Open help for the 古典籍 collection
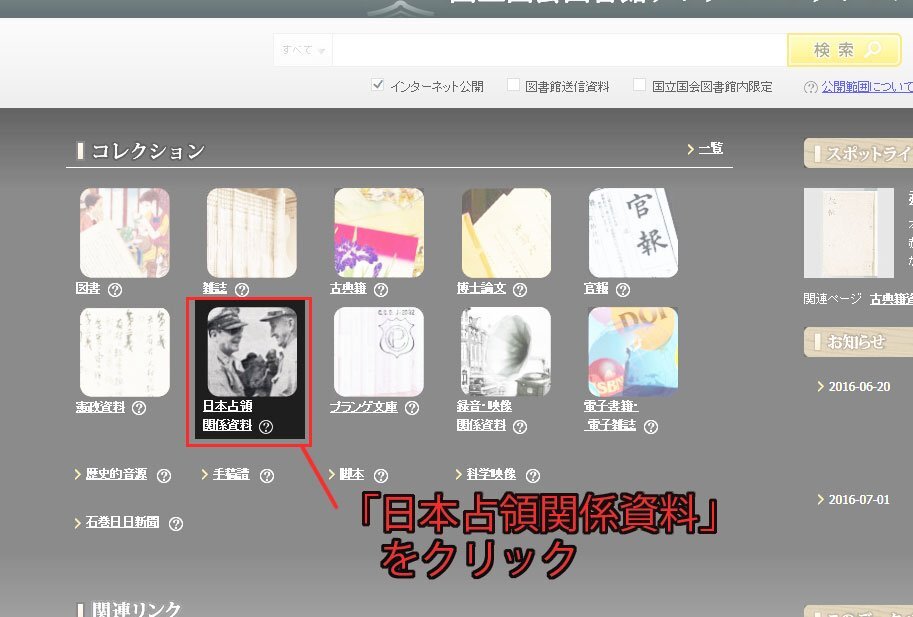913x617 pixels. [381, 289]
